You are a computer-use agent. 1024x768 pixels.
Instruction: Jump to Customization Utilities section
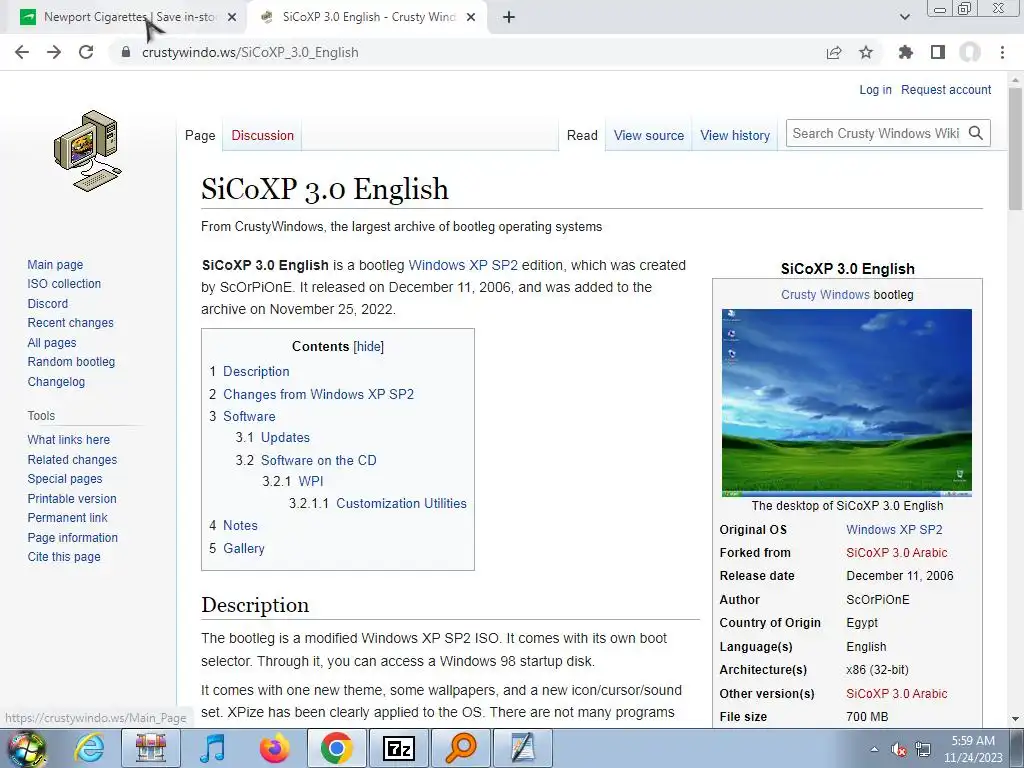[401, 504]
